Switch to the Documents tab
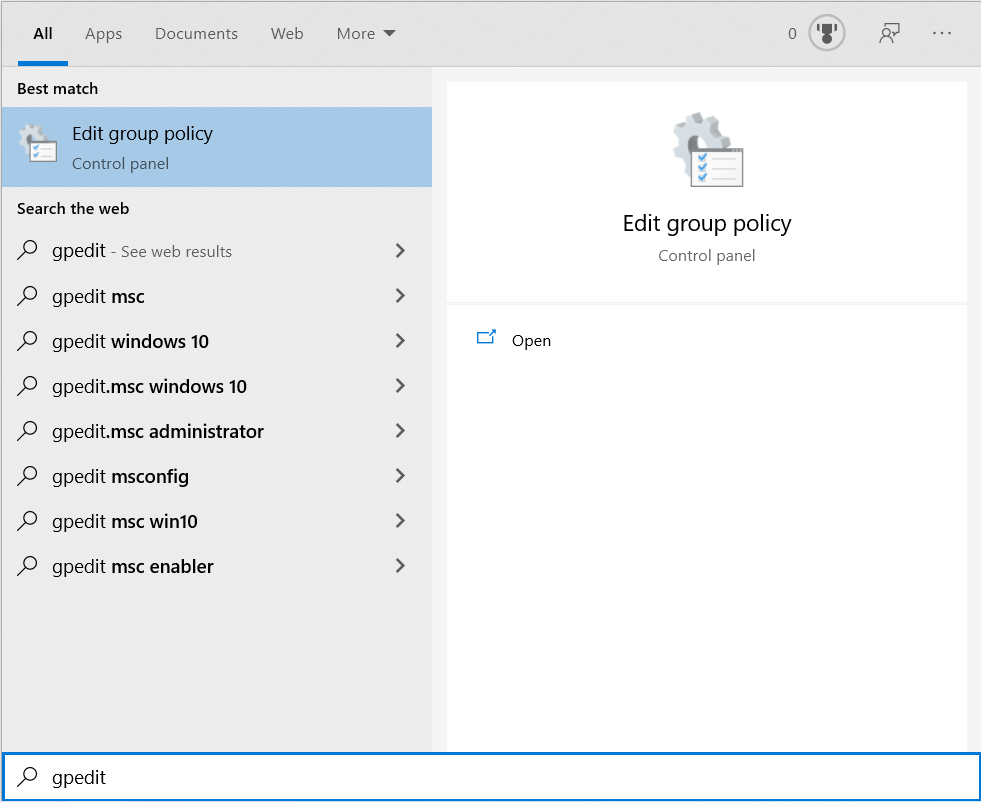 pyautogui.click(x=196, y=33)
